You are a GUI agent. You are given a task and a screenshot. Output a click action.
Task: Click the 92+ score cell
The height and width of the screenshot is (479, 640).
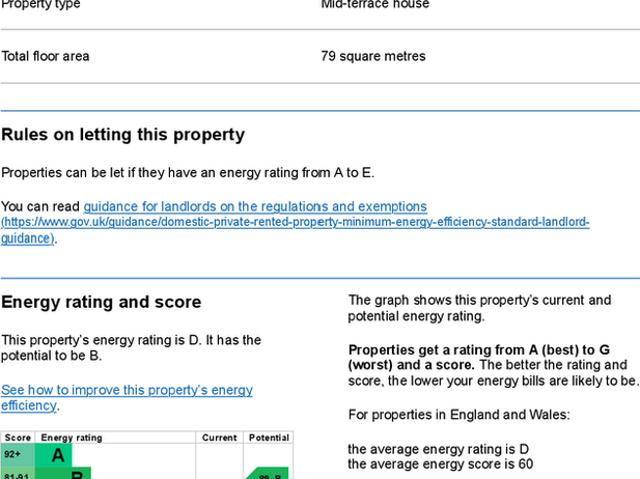17,455
